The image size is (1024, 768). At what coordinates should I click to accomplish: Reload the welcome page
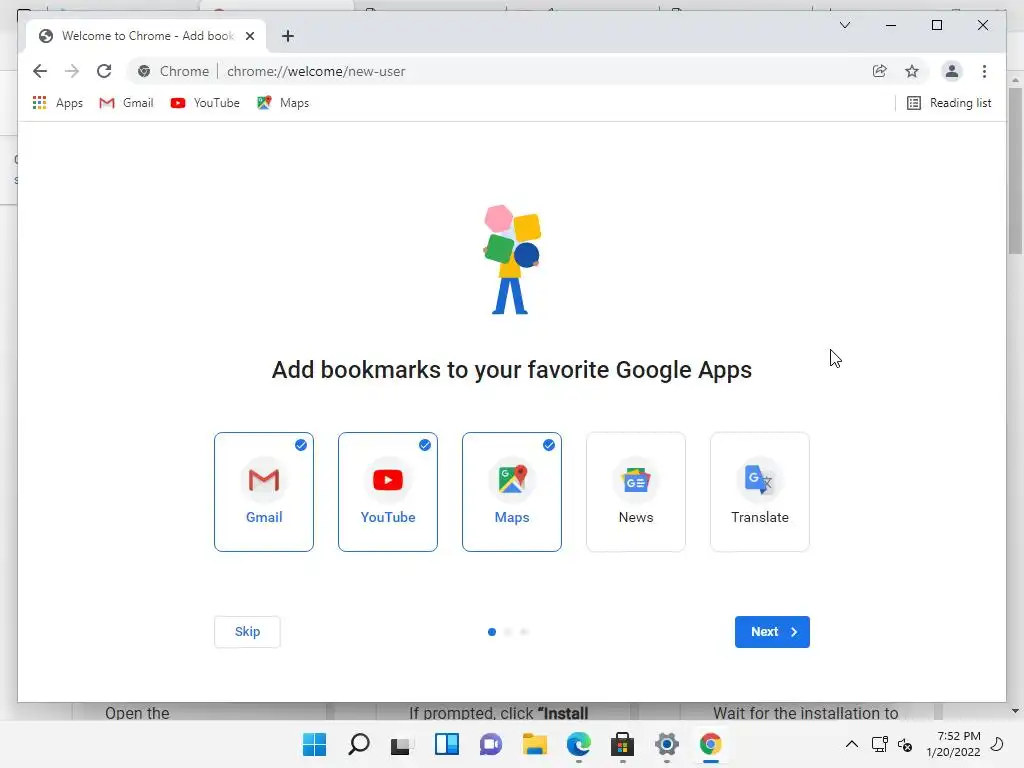[104, 71]
